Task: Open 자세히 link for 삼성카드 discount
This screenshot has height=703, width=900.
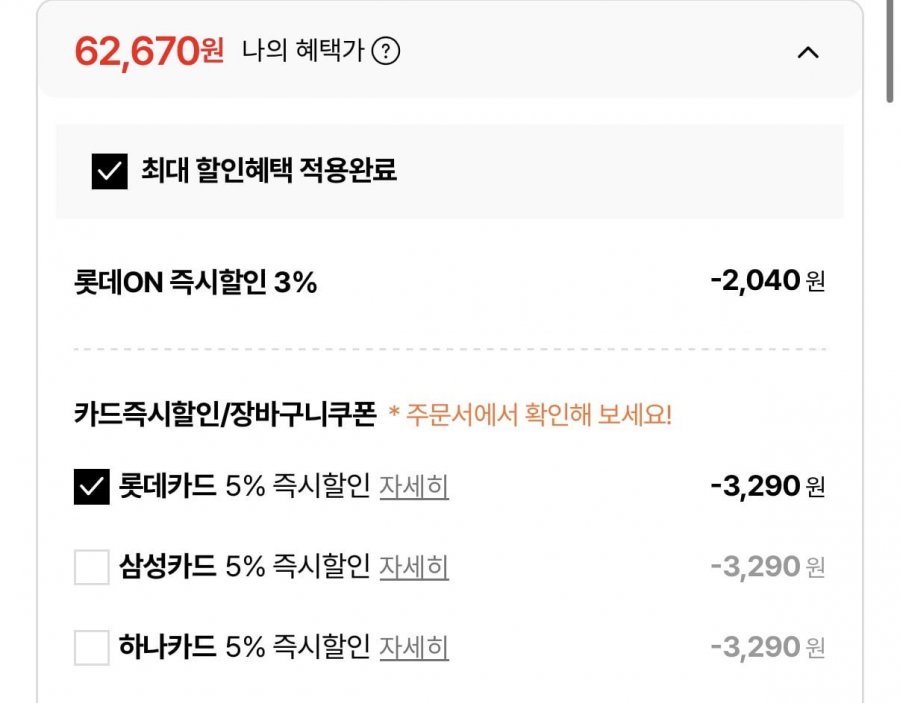Action: click(413, 568)
